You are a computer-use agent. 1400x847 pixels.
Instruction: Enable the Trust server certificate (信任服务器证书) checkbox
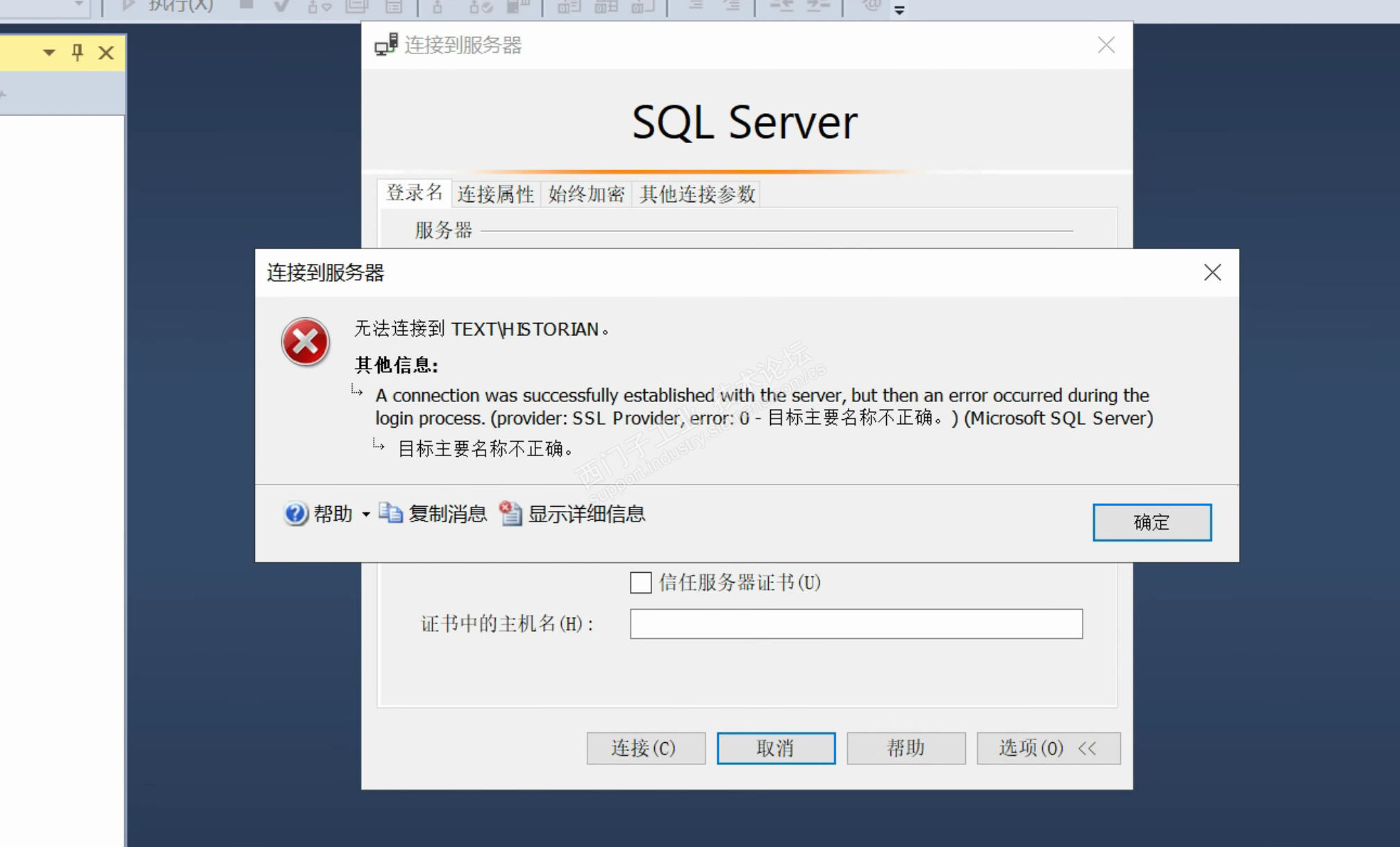coord(640,582)
